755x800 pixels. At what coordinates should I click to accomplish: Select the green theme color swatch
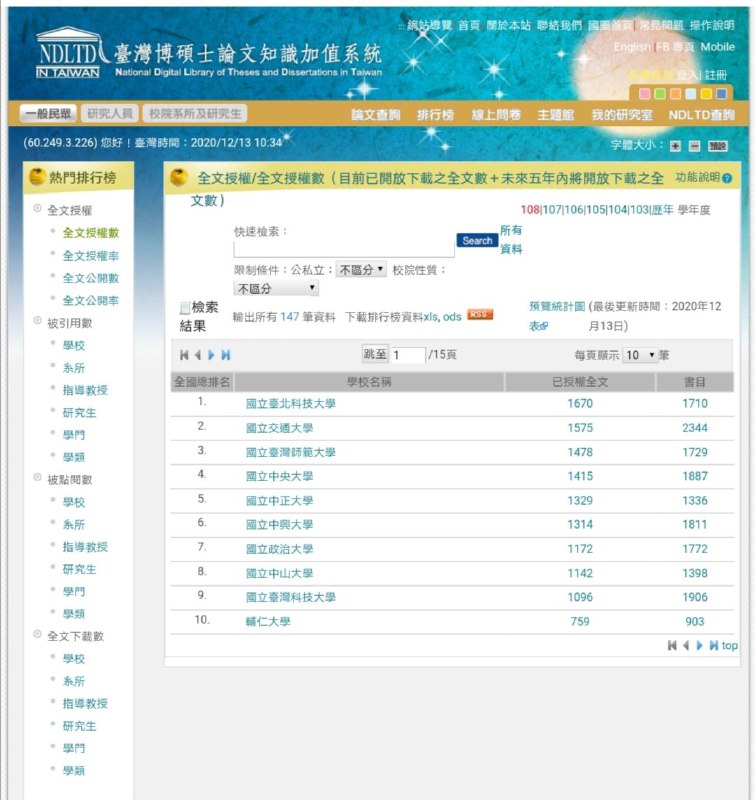(660, 93)
